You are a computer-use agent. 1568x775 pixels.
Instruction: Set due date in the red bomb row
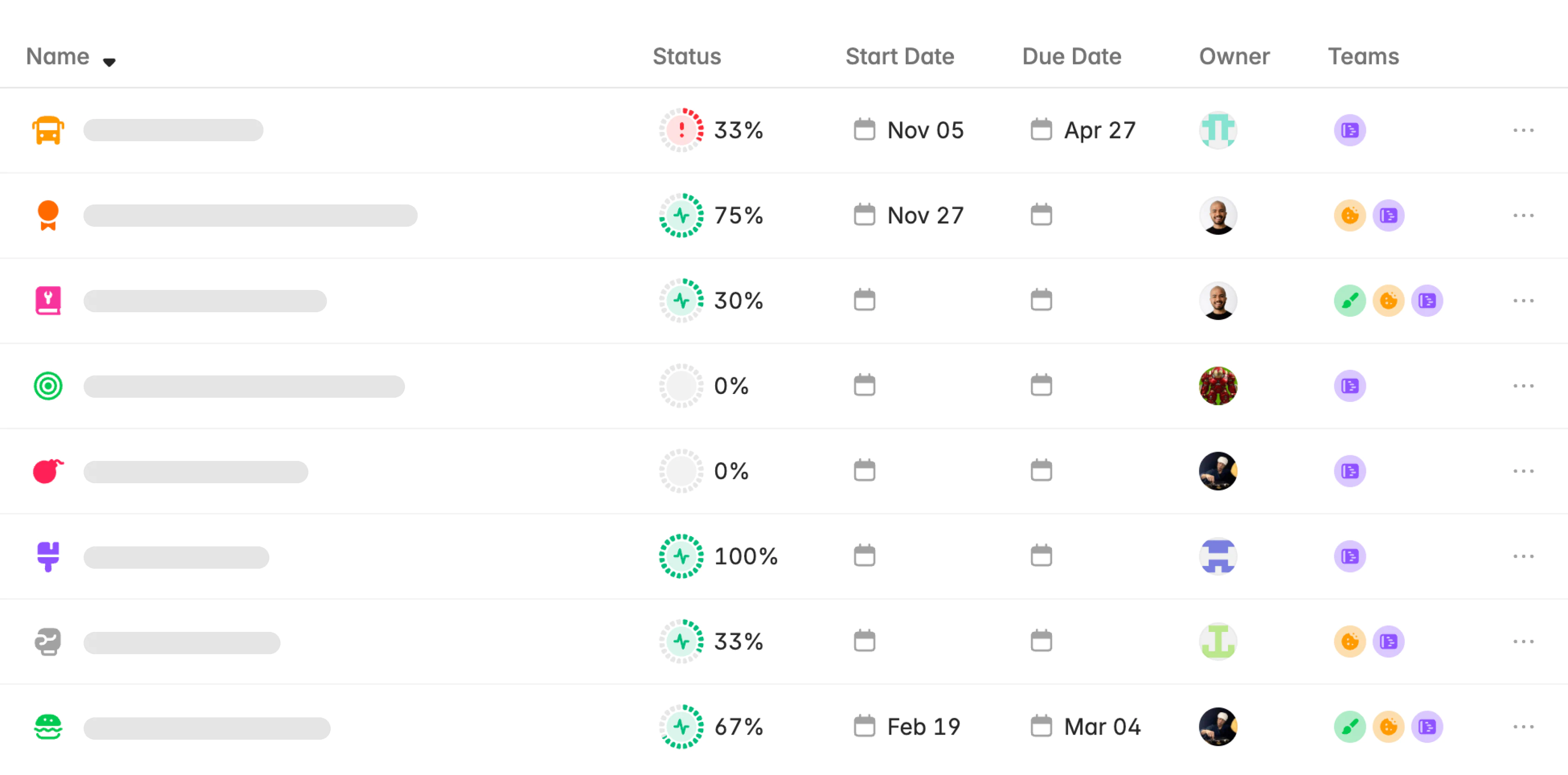coord(1041,470)
